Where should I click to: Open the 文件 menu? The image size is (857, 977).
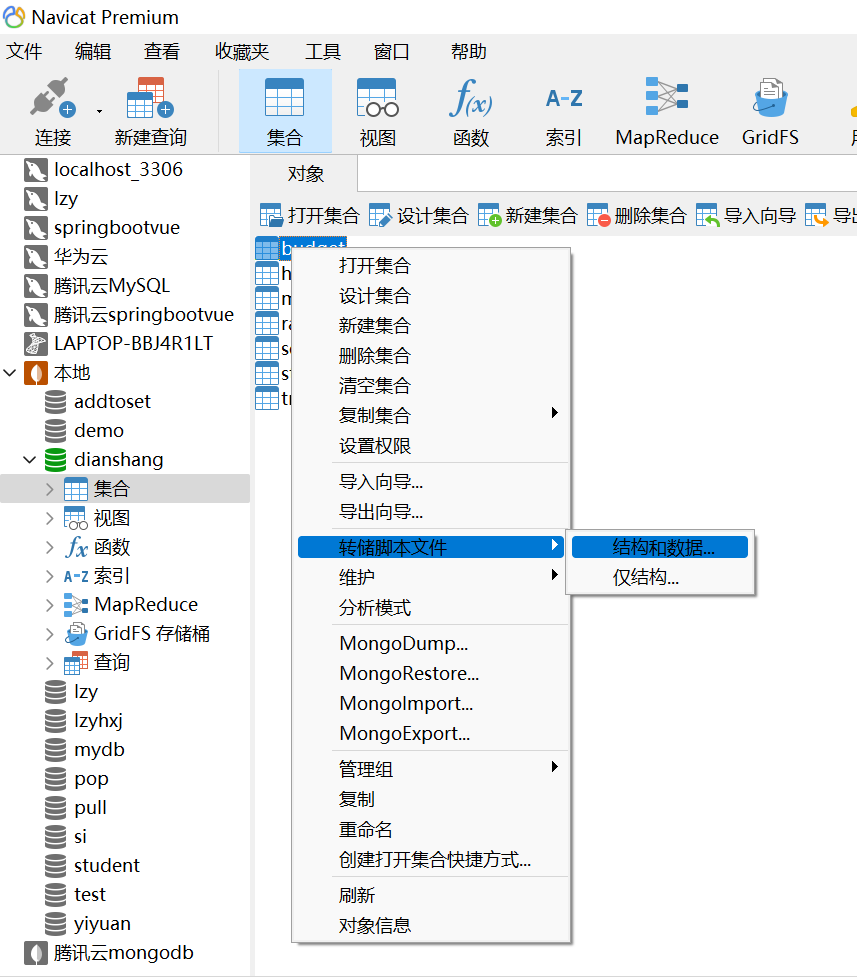[24, 51]
